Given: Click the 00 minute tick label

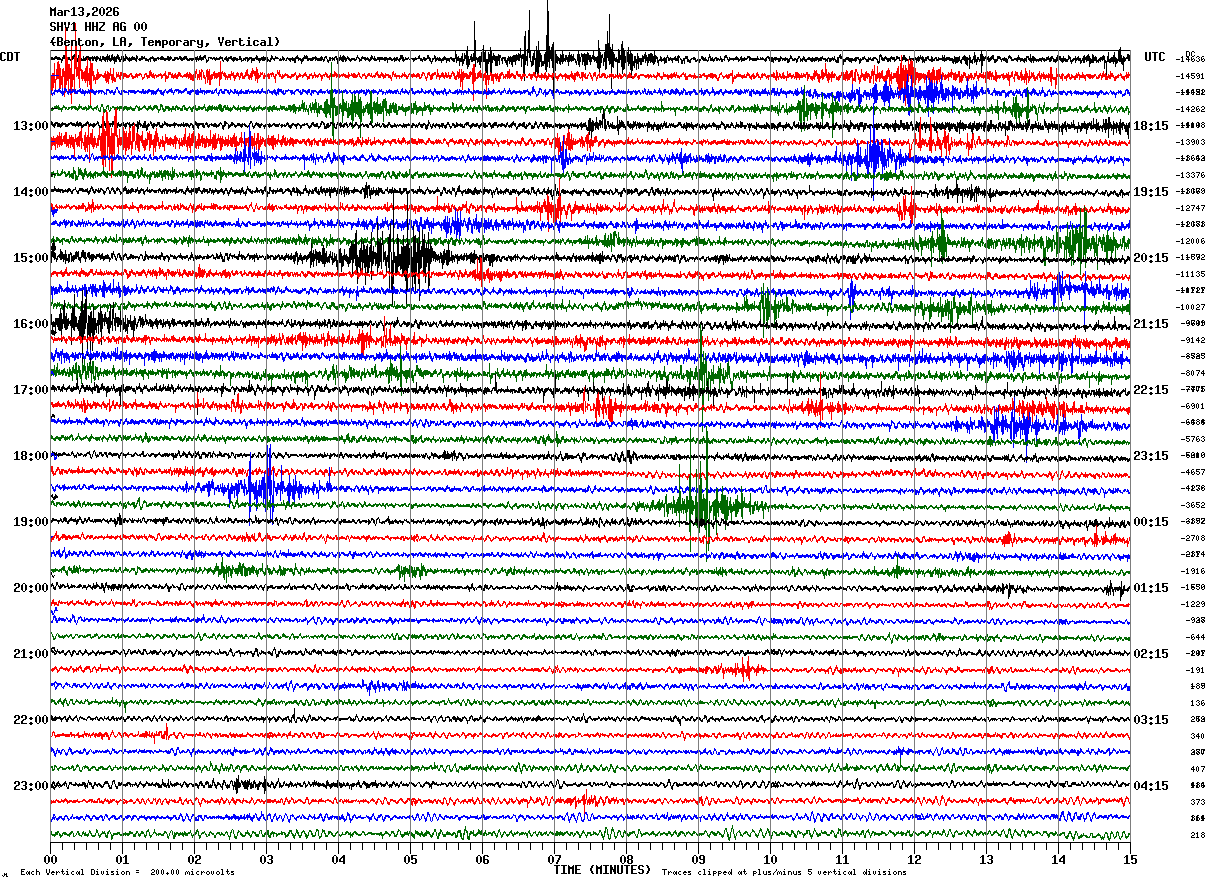Looking at the screenshot, I should coord(50,859).
